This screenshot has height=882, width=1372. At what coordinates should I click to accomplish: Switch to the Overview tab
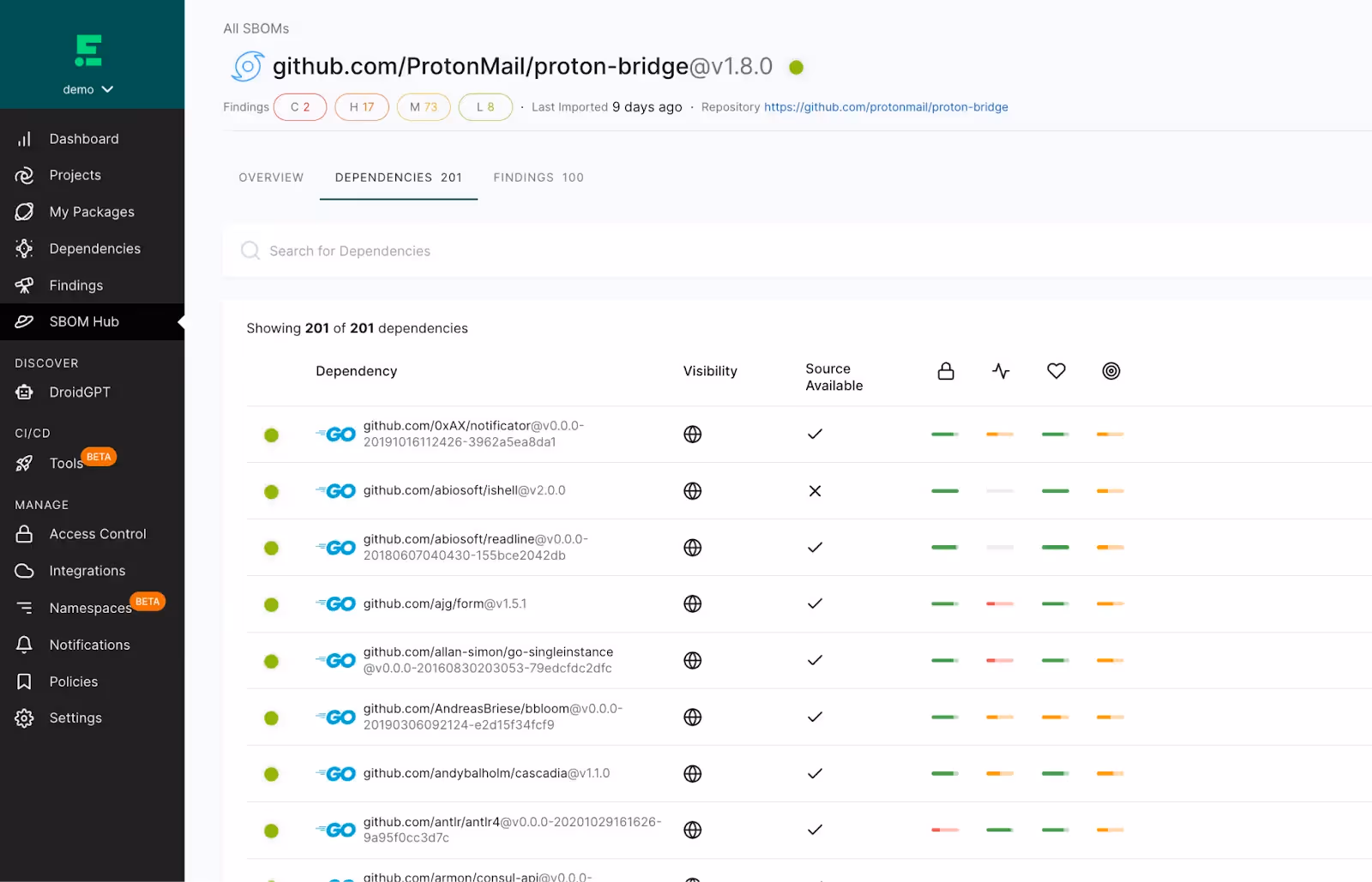point(271,177)
